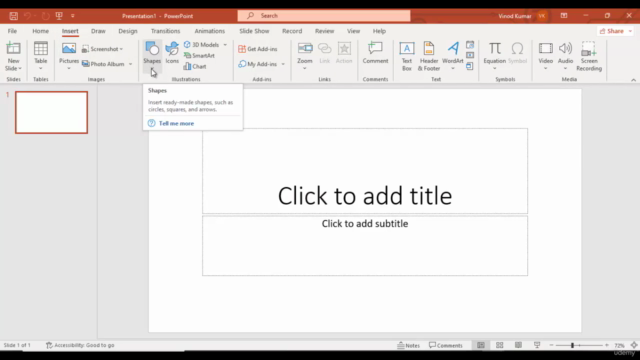Go to the Slide Show tab
The width and height of the screenshot is (640, 360).
click(x=254, y=31)
